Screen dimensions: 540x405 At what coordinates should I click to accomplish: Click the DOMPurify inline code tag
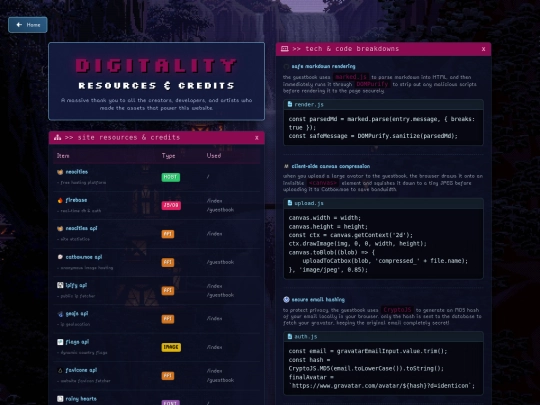pos(372,84)
